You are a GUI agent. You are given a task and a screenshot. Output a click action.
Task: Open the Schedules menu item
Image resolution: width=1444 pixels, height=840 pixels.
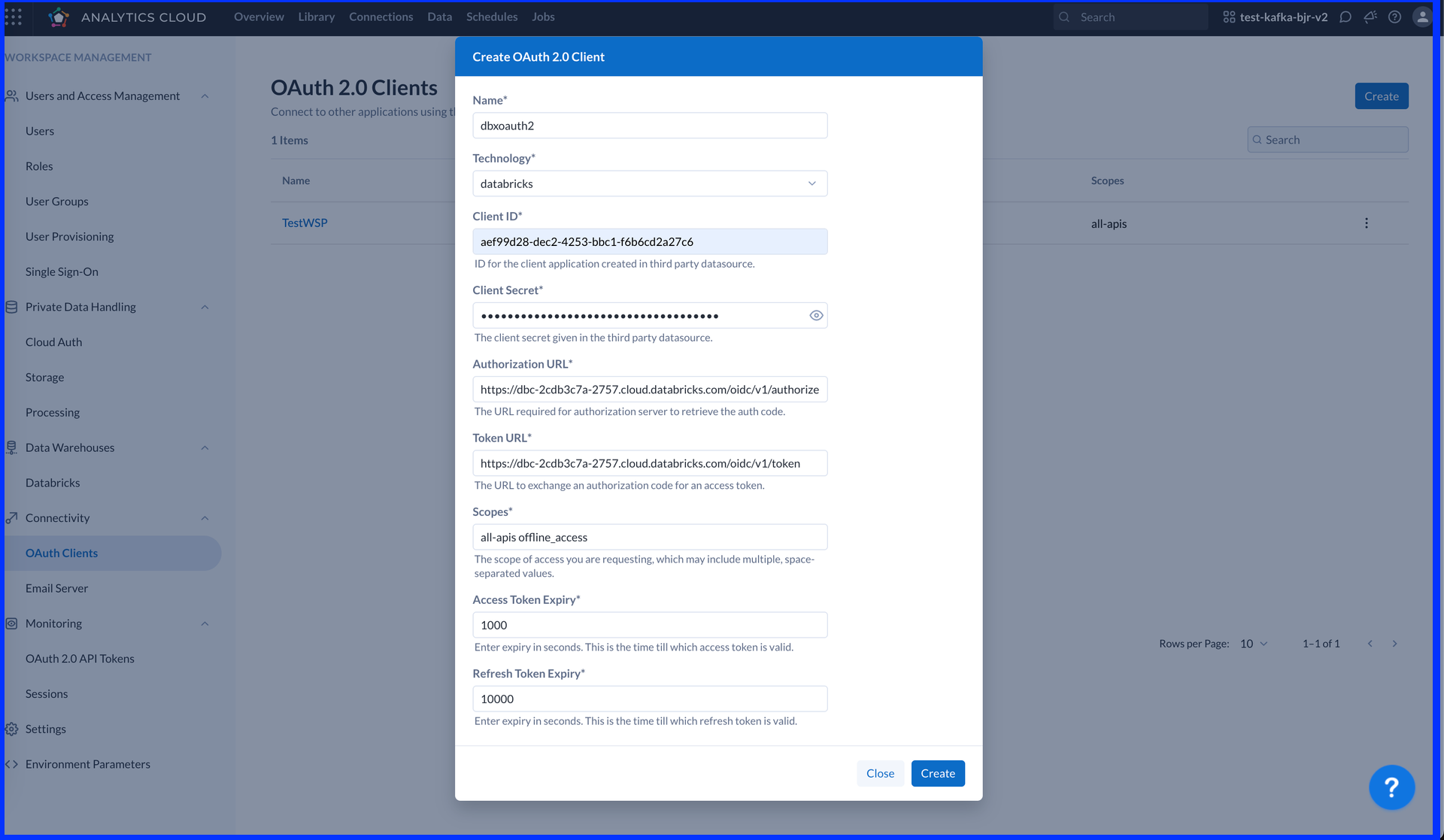click(x=492, y=17)
